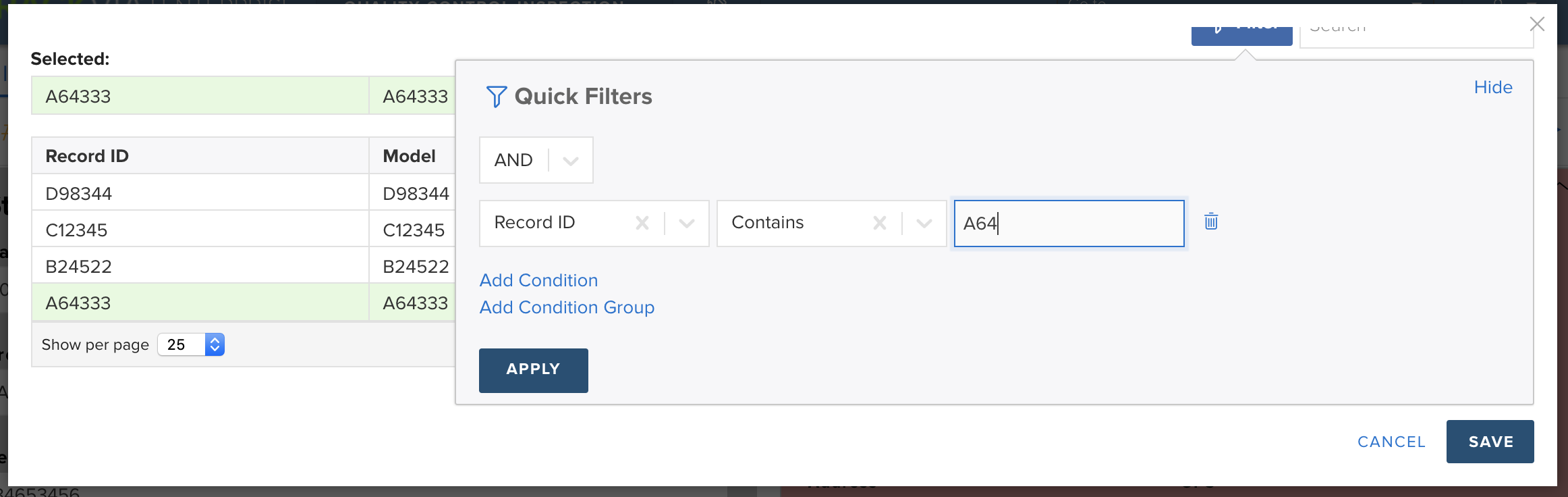Apply the quick filter

534,370
